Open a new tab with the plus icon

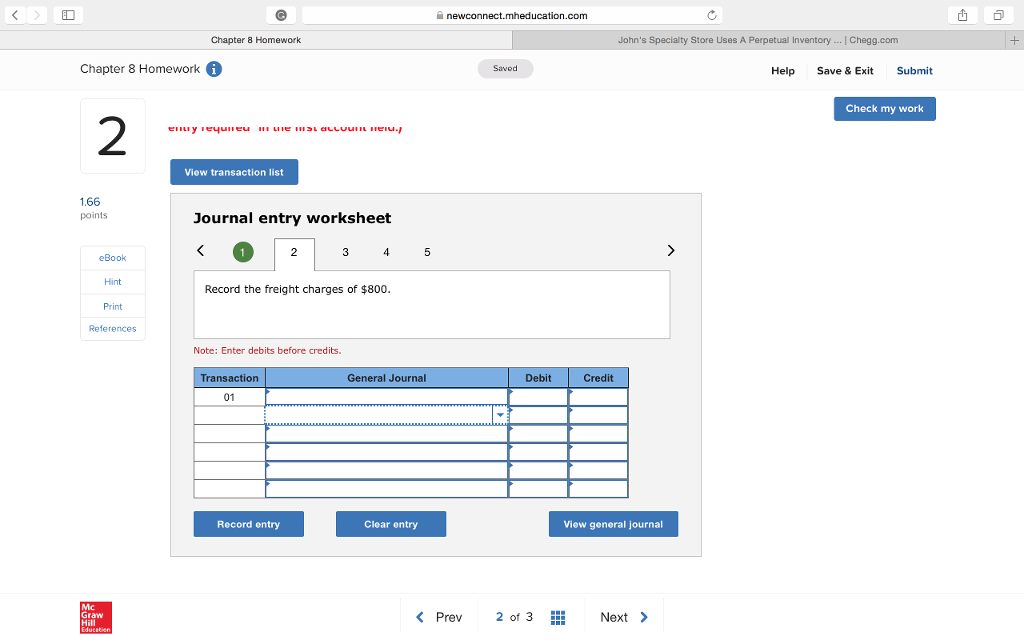(1016, 41)
